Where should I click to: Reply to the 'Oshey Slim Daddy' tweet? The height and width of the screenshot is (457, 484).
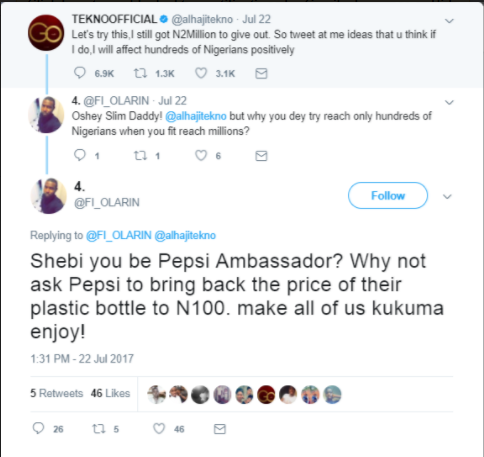pos(80,155)
